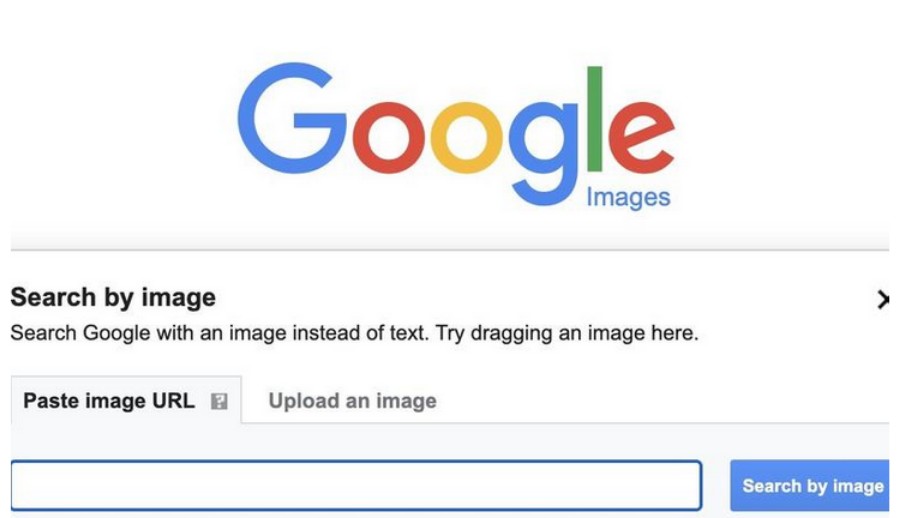Viewport: 900px width, 518px height.
Task: Click the Images label under the logo
Action: coord(627,197)
